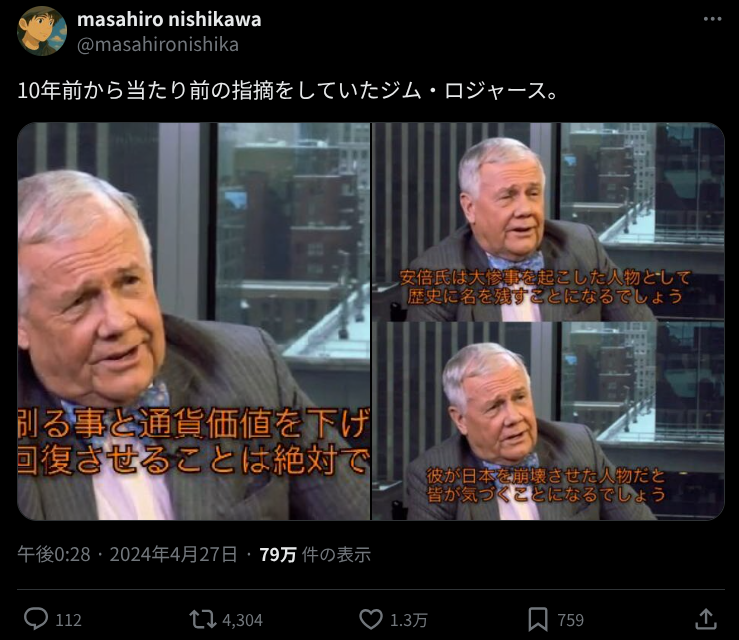Viewport: 739px width, 640px height.
Task: Open the top-right image with 安倍氏 subtitle
Action: (548, 222)
